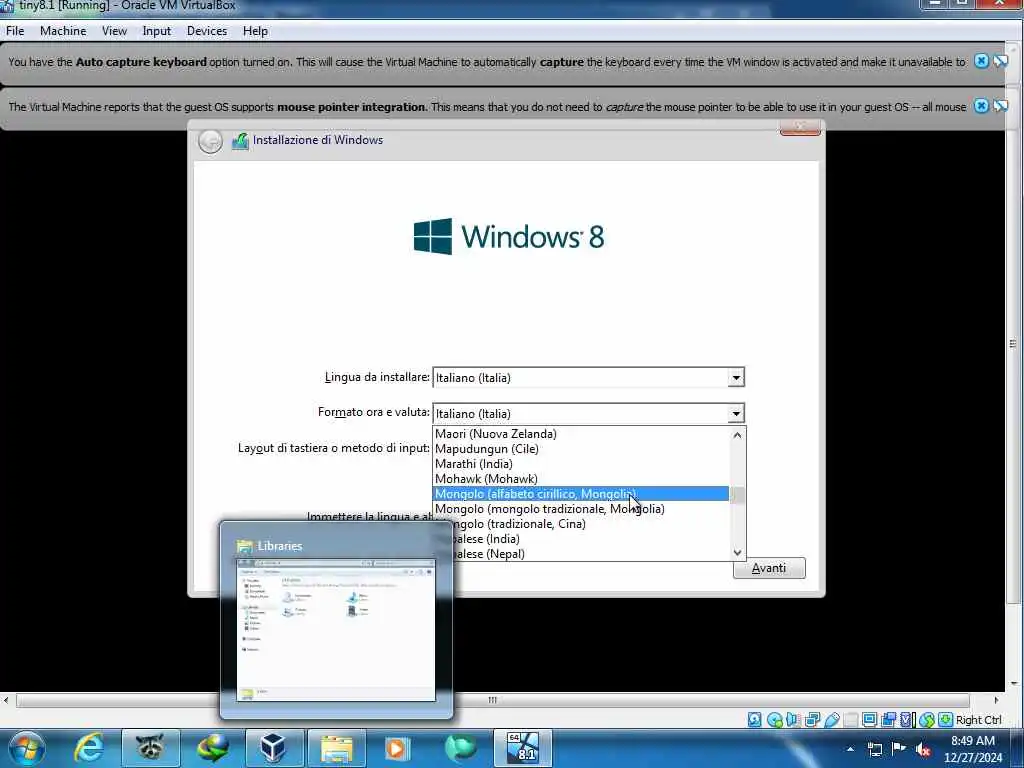The image size is (1024, 768).
Task: Click the keyboard capture green arrow icon
Action: [x=946, y=720]
